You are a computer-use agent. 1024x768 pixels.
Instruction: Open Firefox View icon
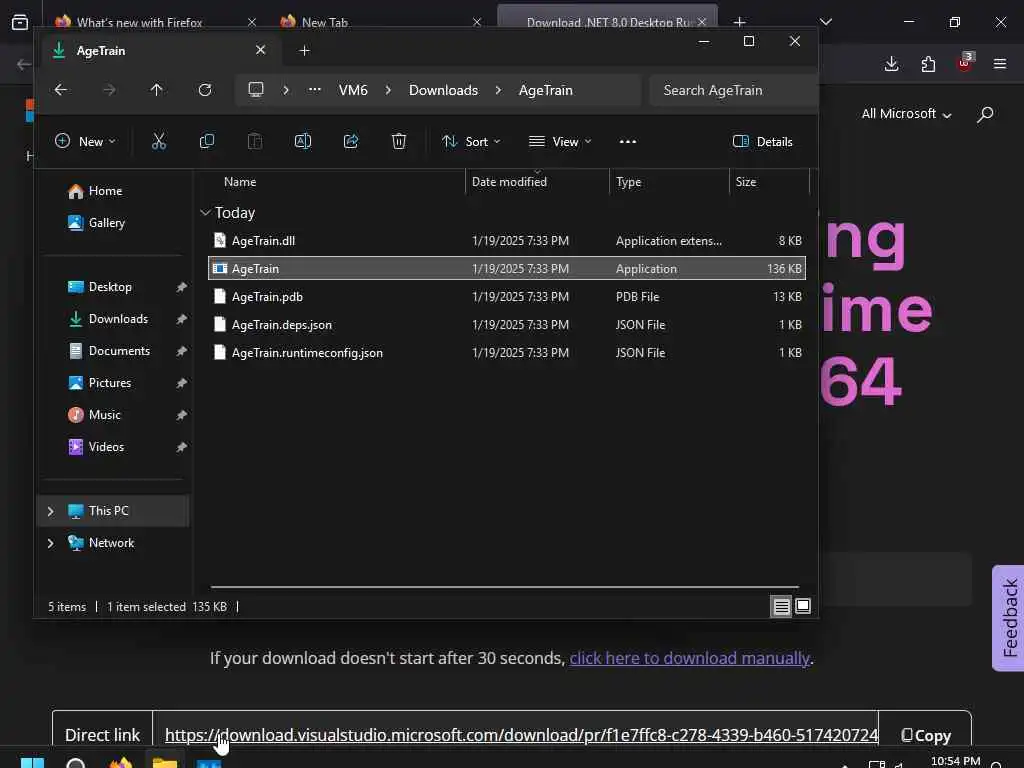click(20, 22)
